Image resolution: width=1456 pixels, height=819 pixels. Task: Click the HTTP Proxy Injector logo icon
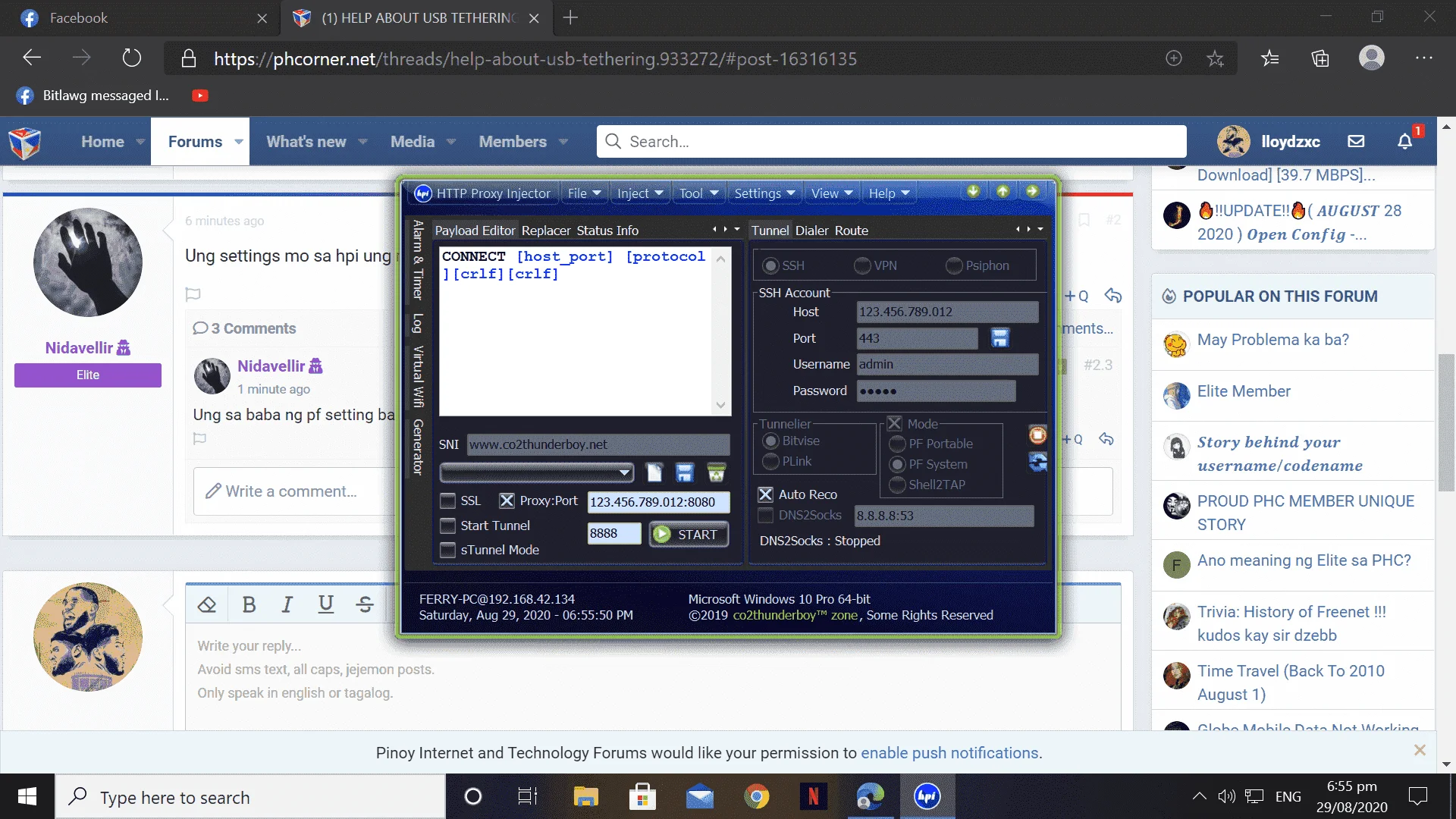pyautogui.click(x=423, y=193)
